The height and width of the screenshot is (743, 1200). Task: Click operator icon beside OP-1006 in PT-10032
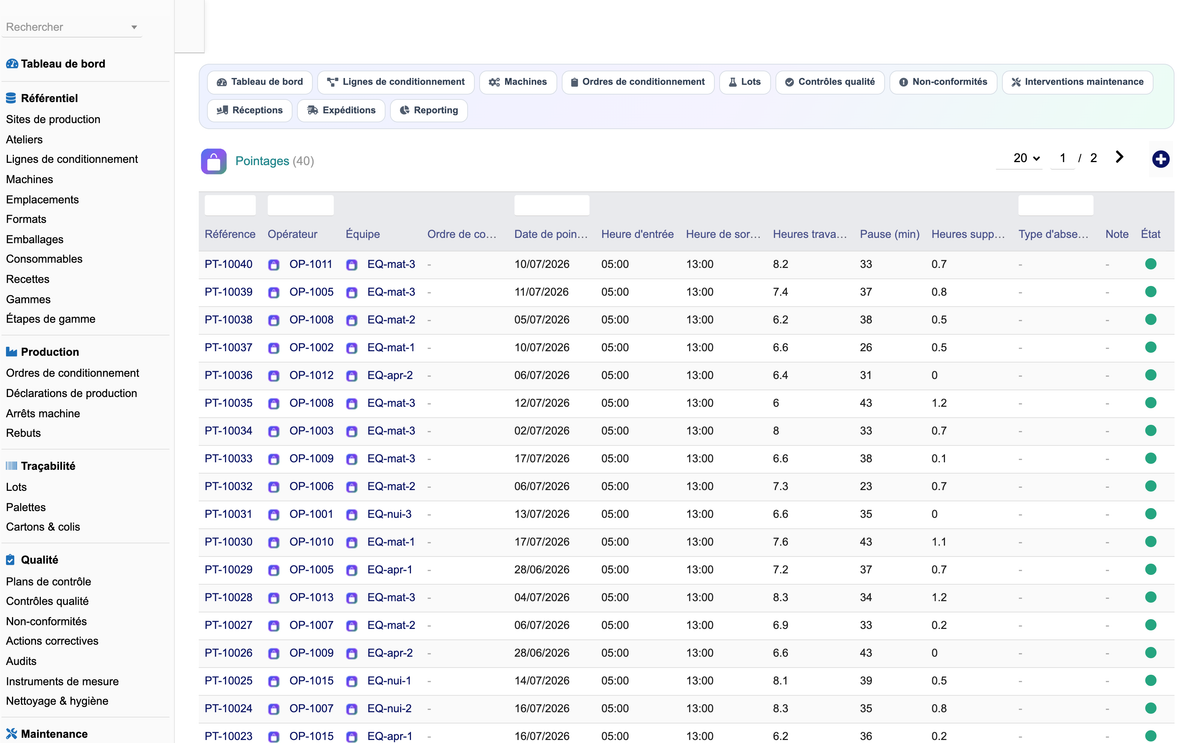pyautogui.click(x=274, y=487)
